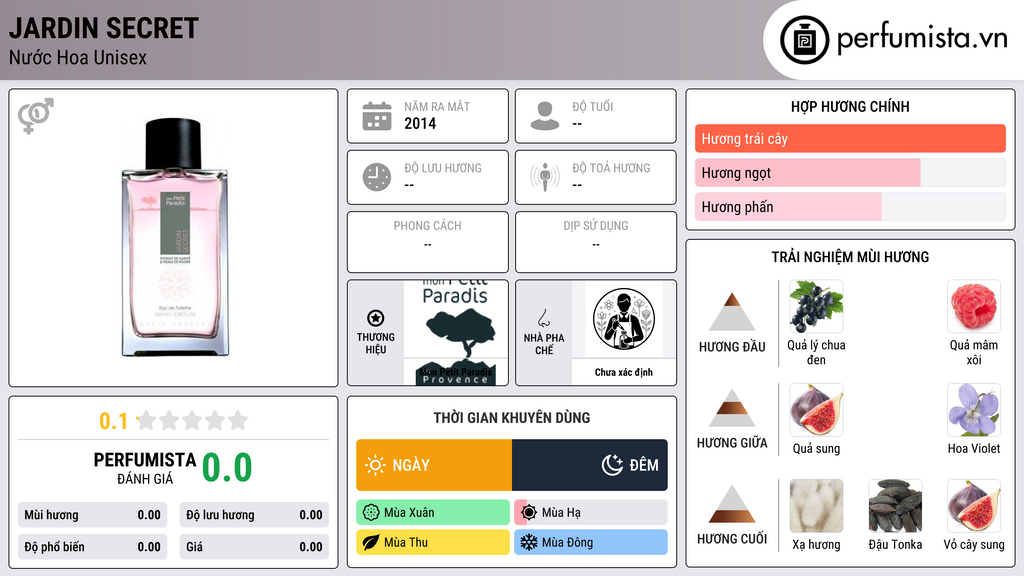Click the Hương đầu pyramid icon
Screen dimensions: 1024x576
[x=732, y=312]
